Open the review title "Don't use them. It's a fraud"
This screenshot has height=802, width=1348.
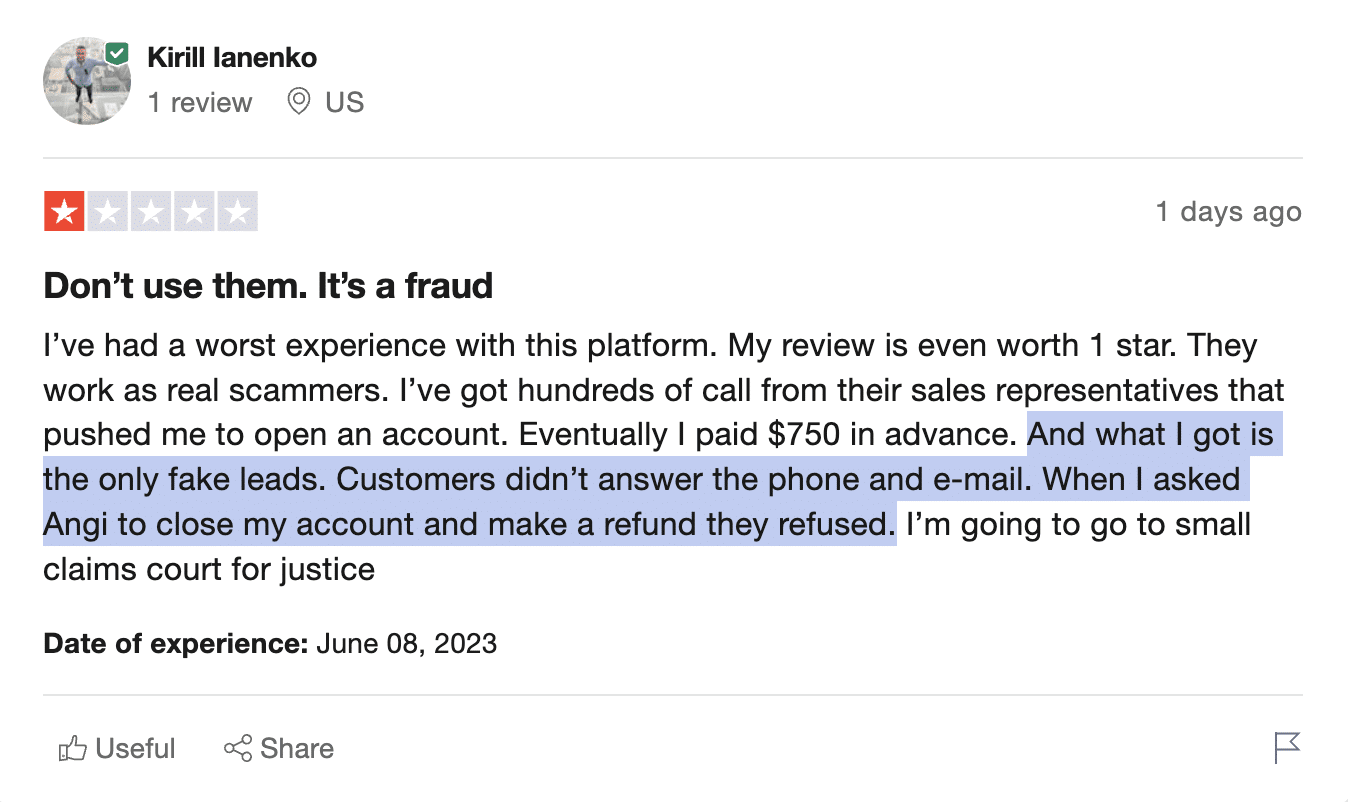268,287
